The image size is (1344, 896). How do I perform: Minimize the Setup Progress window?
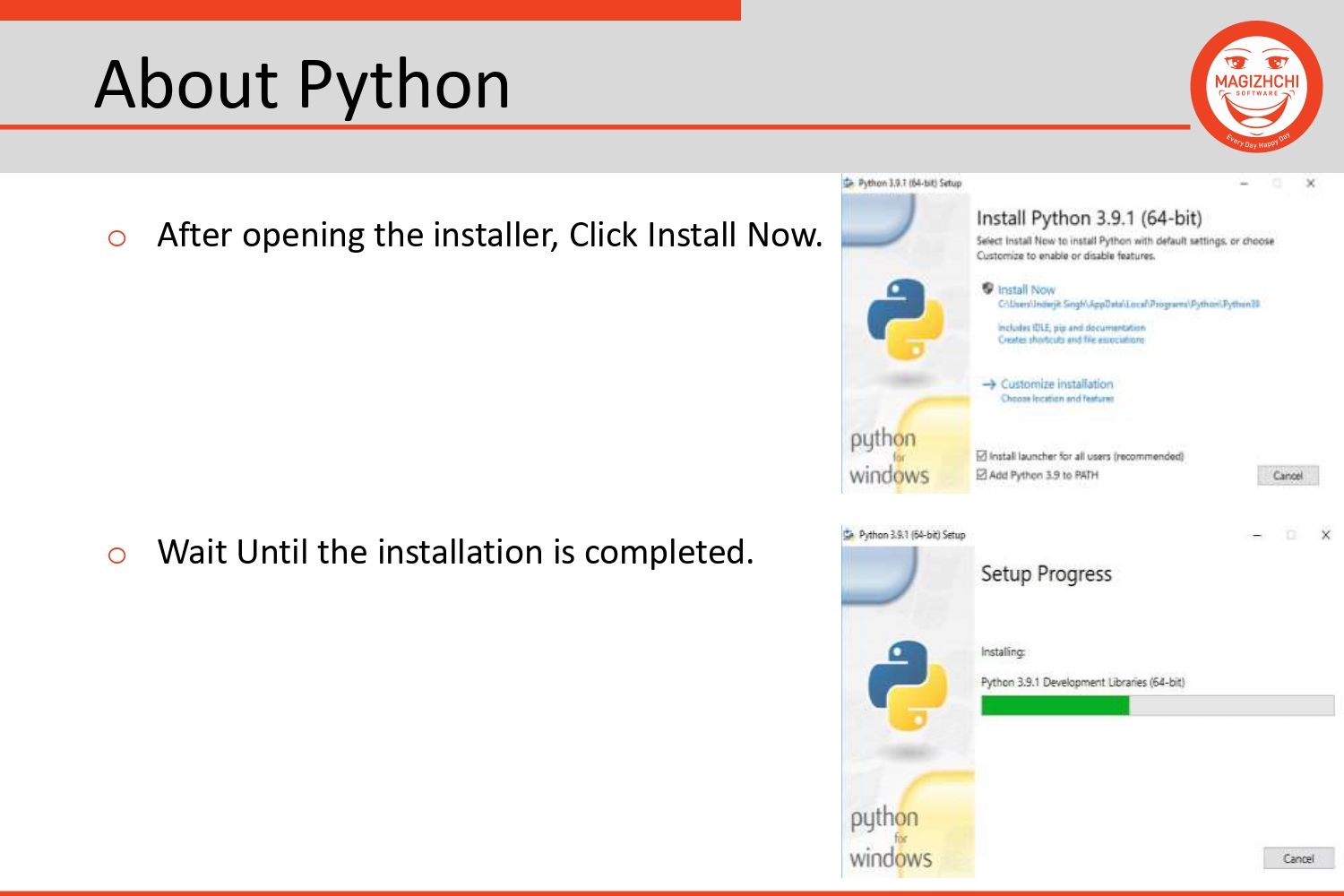[1257, 535]
